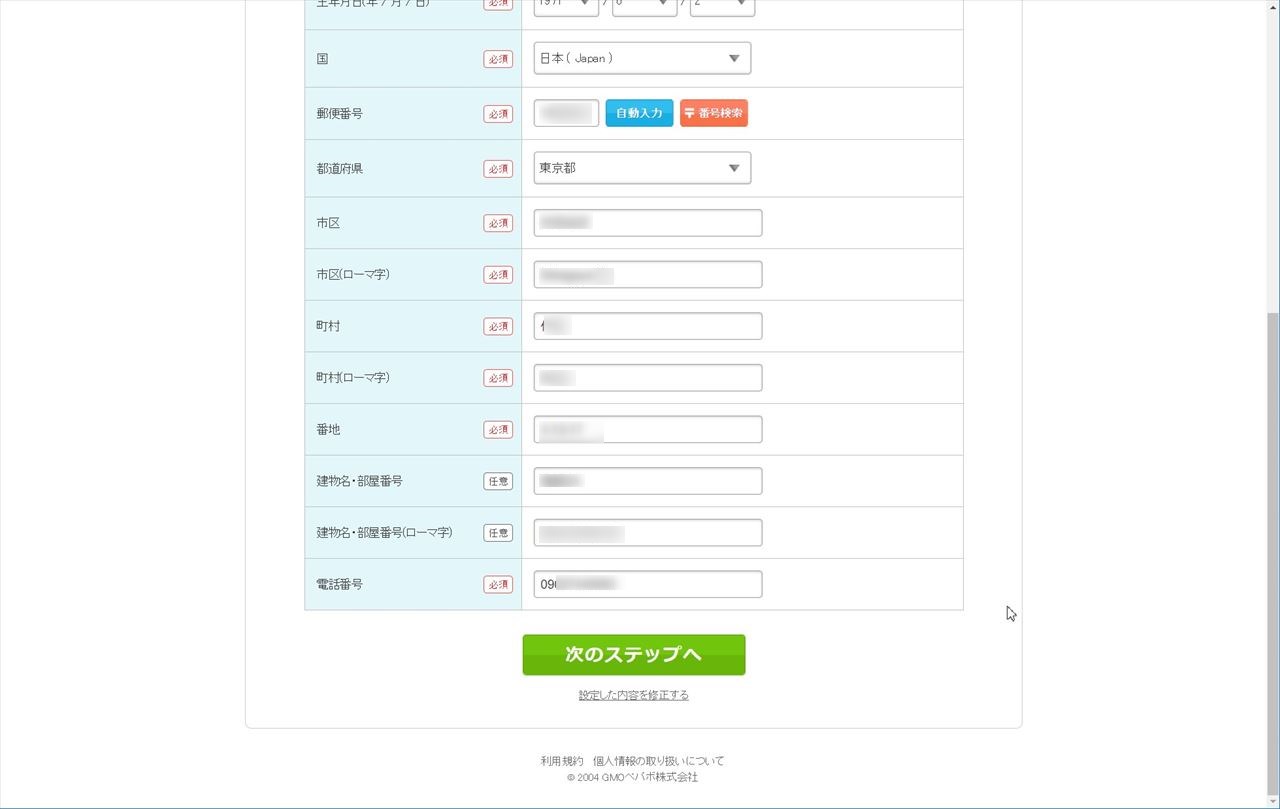This screenshot has height=809, width=1280.
Task: Open the 利用規約 terms link
Action: (x=562, y=761)
